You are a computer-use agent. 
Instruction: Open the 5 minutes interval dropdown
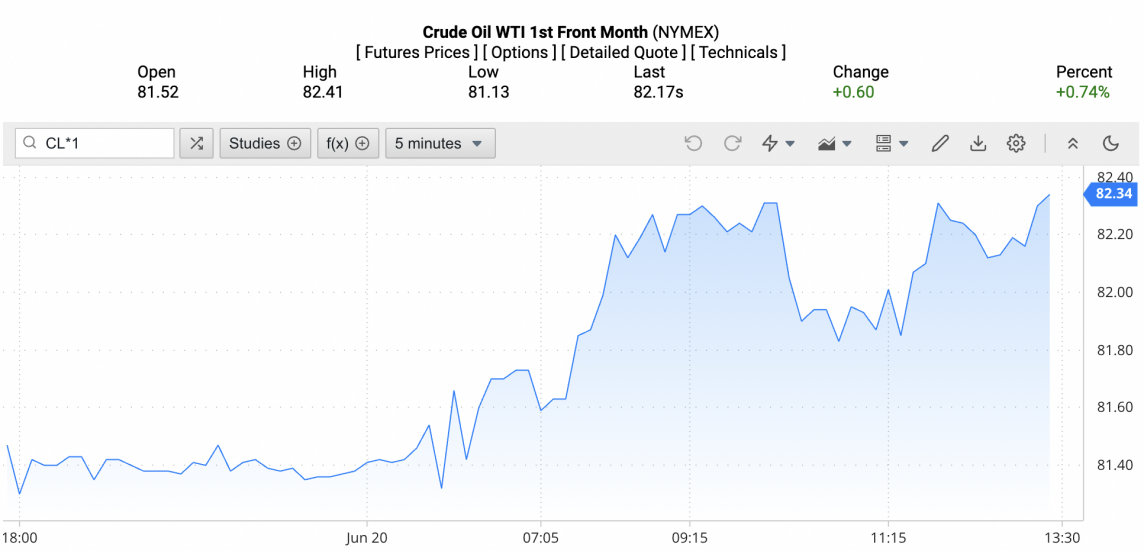click(x=439, y=143)
